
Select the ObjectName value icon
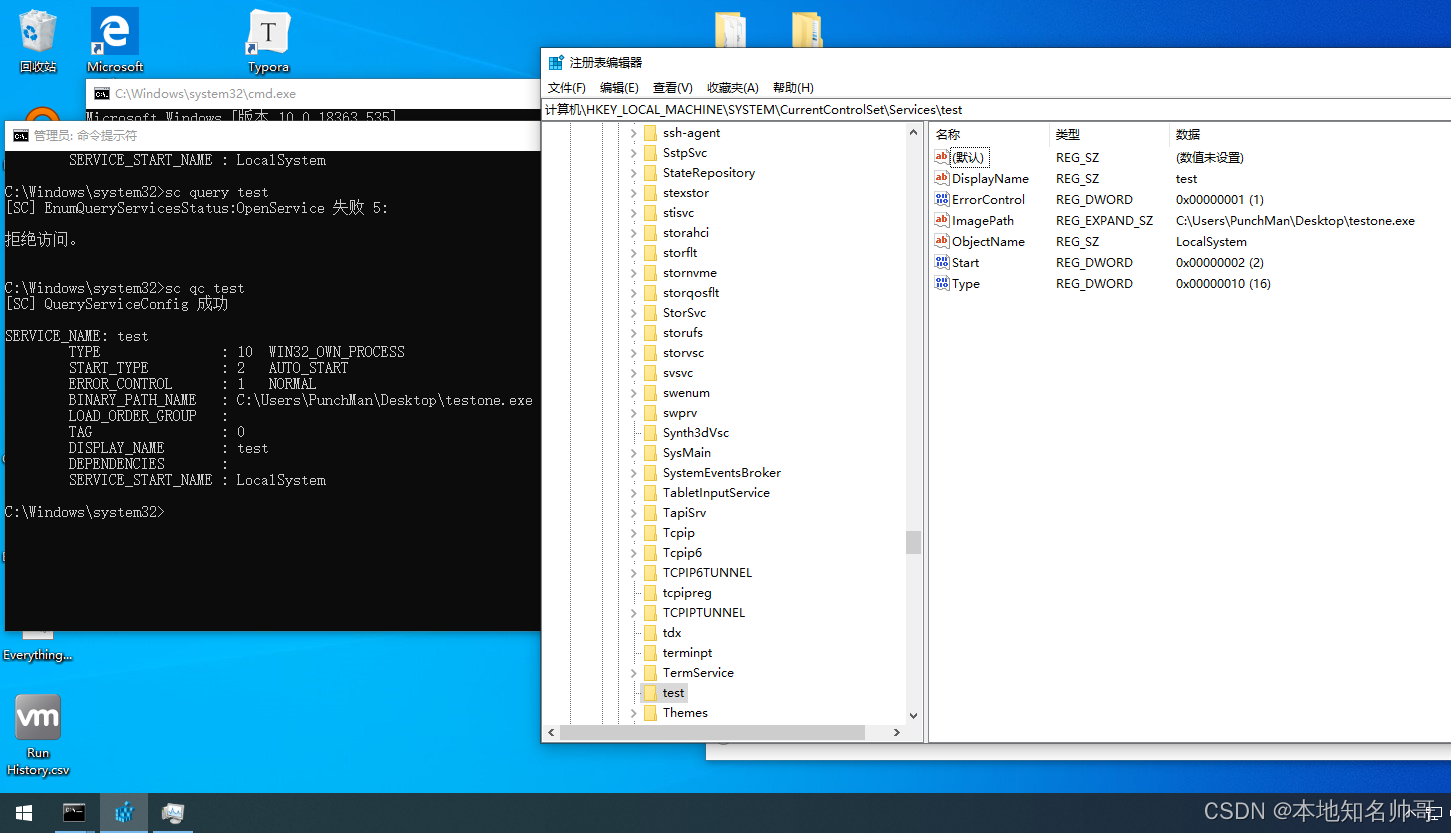[941, 241]
